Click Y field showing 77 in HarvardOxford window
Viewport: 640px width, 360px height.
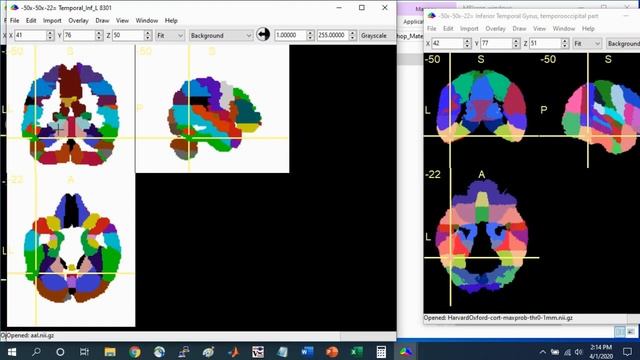(x=496, y=43)
